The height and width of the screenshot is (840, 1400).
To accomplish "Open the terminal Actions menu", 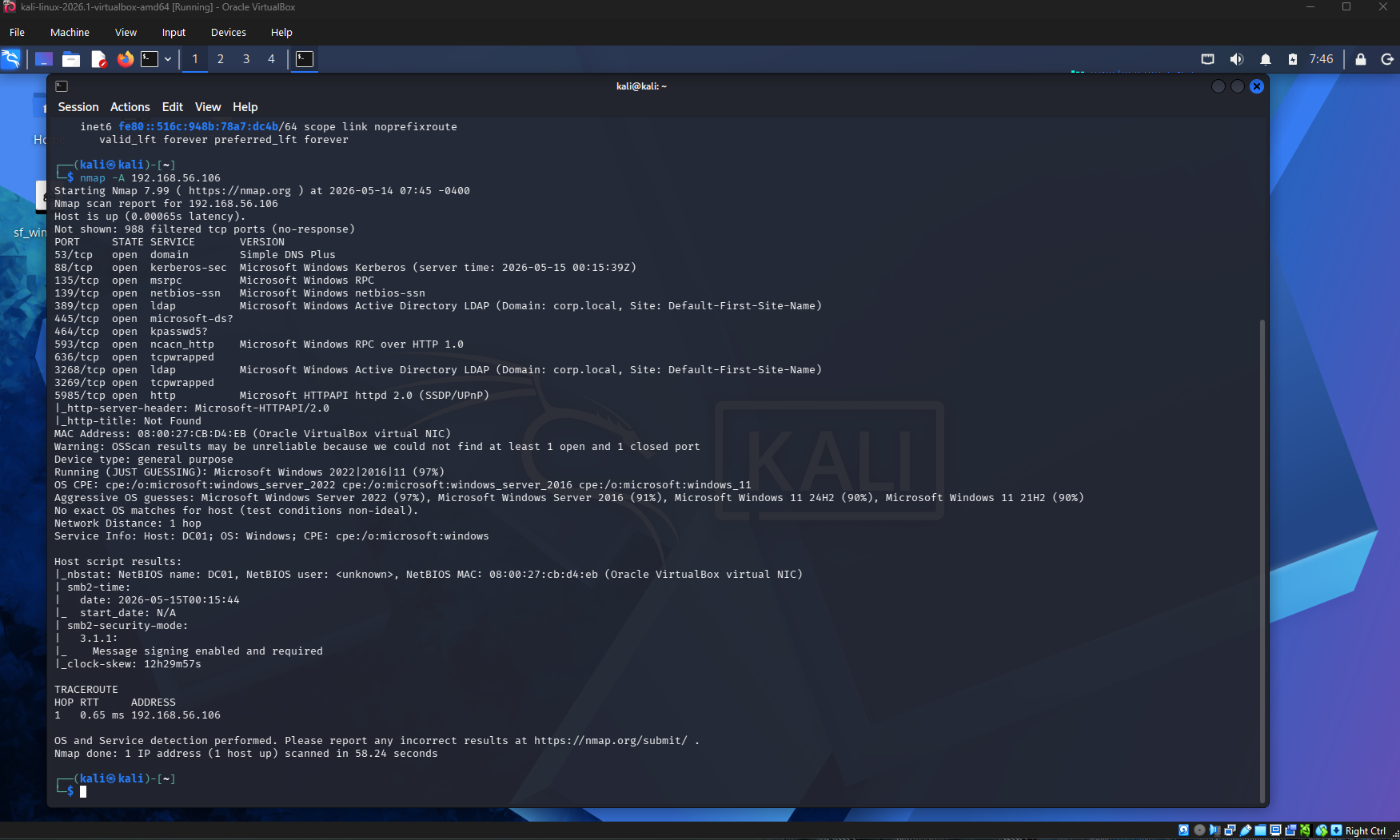I will click(x=130, y=107).
